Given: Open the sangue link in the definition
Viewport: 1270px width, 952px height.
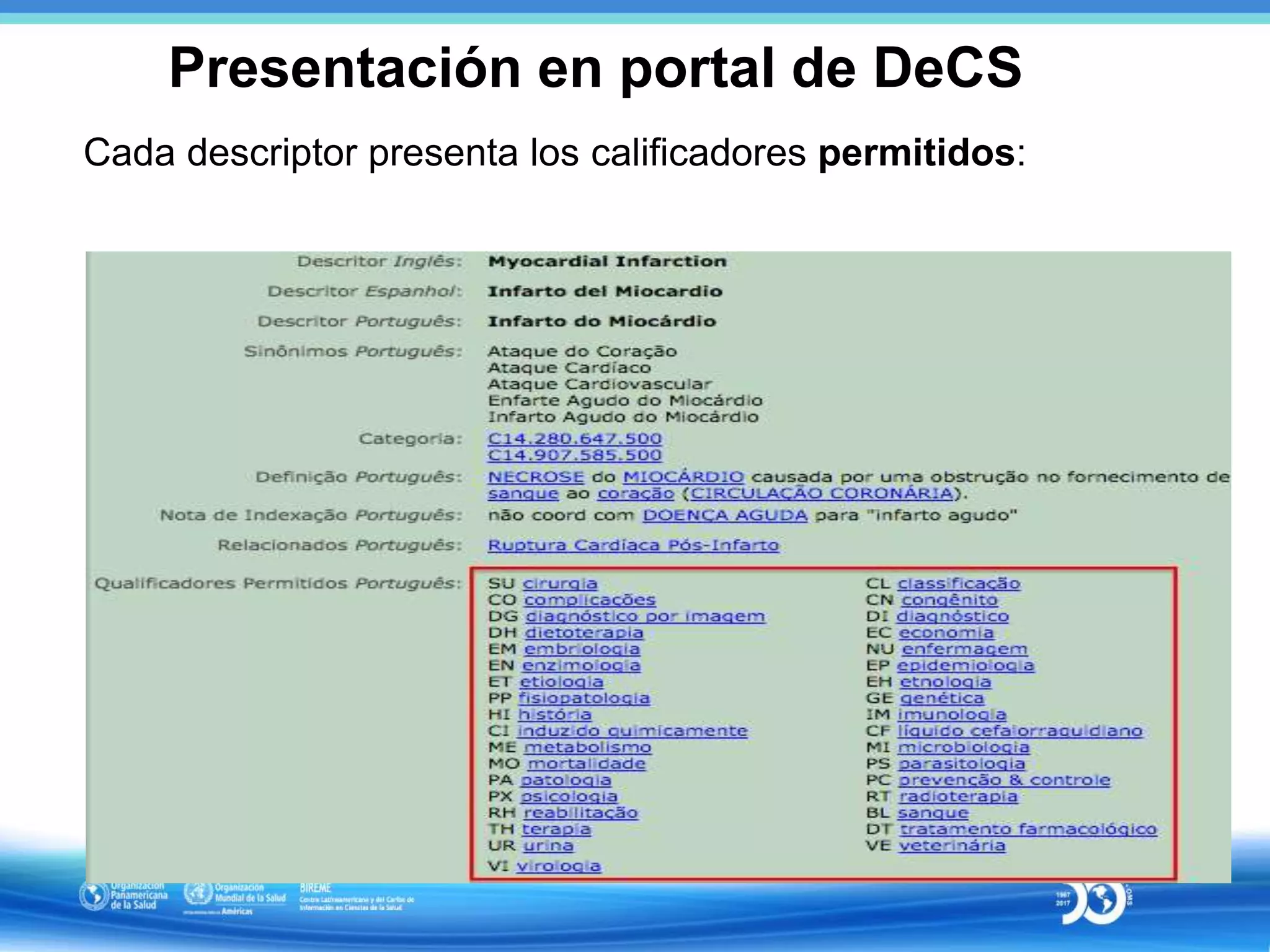Looking at the screenshot, I should tap(523, 494).
